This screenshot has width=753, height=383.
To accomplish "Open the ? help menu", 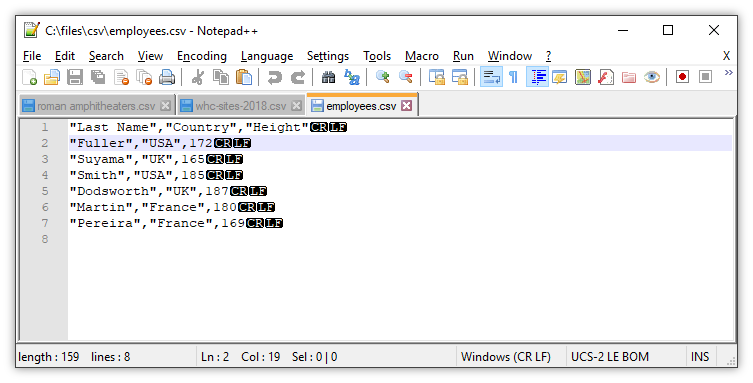I will 548,56.
